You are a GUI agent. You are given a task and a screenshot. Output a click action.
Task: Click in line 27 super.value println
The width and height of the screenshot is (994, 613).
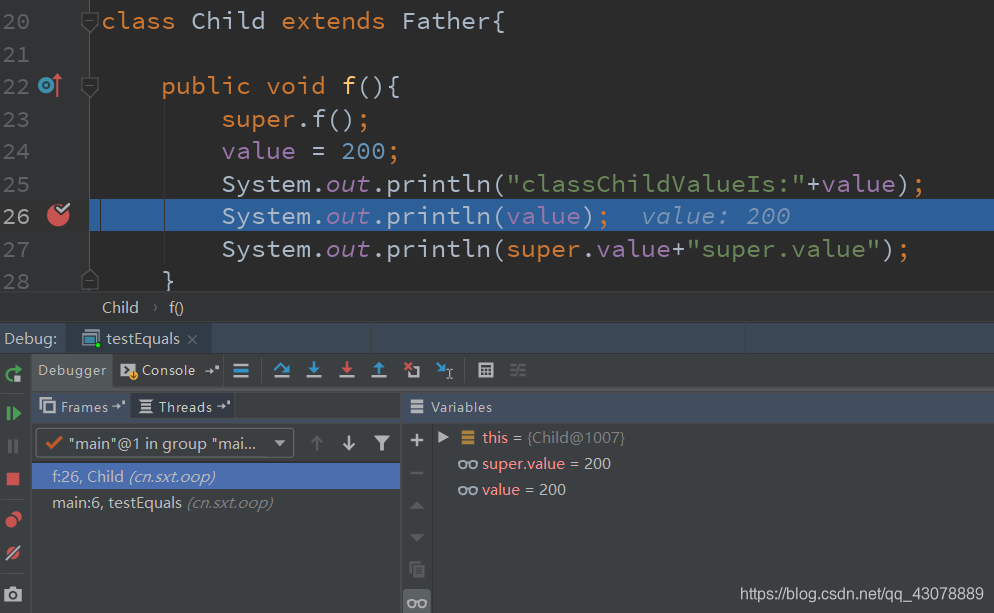pyautogui.click(x=564, y=249)
